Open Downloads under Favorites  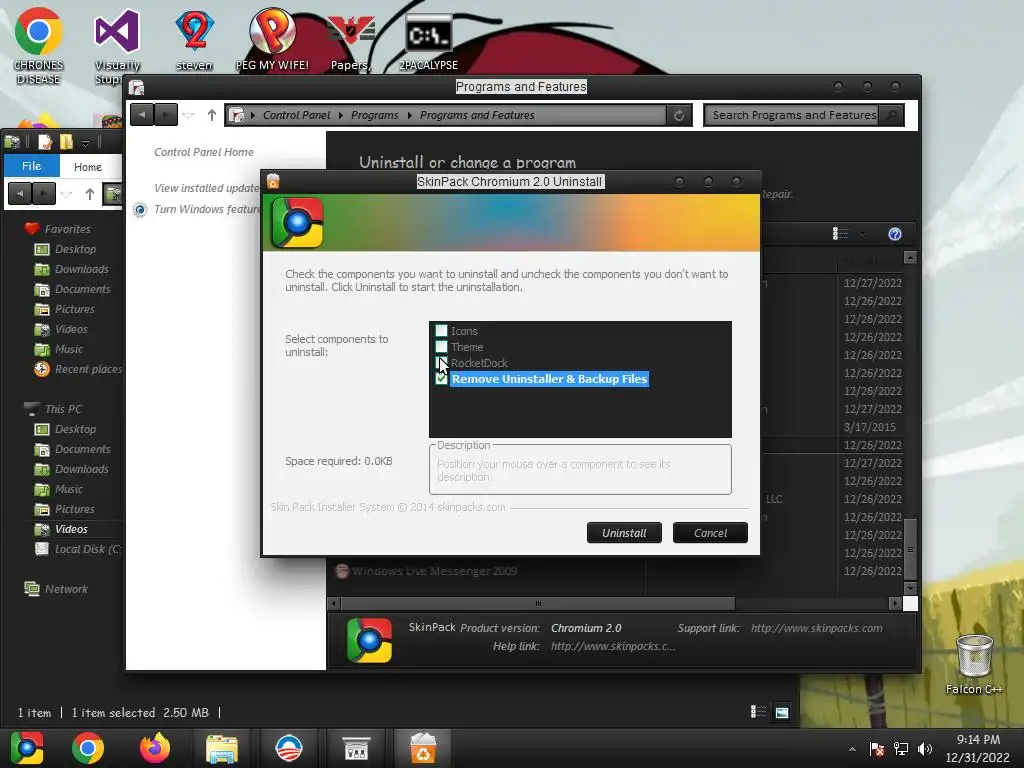(x=82, y=269)
